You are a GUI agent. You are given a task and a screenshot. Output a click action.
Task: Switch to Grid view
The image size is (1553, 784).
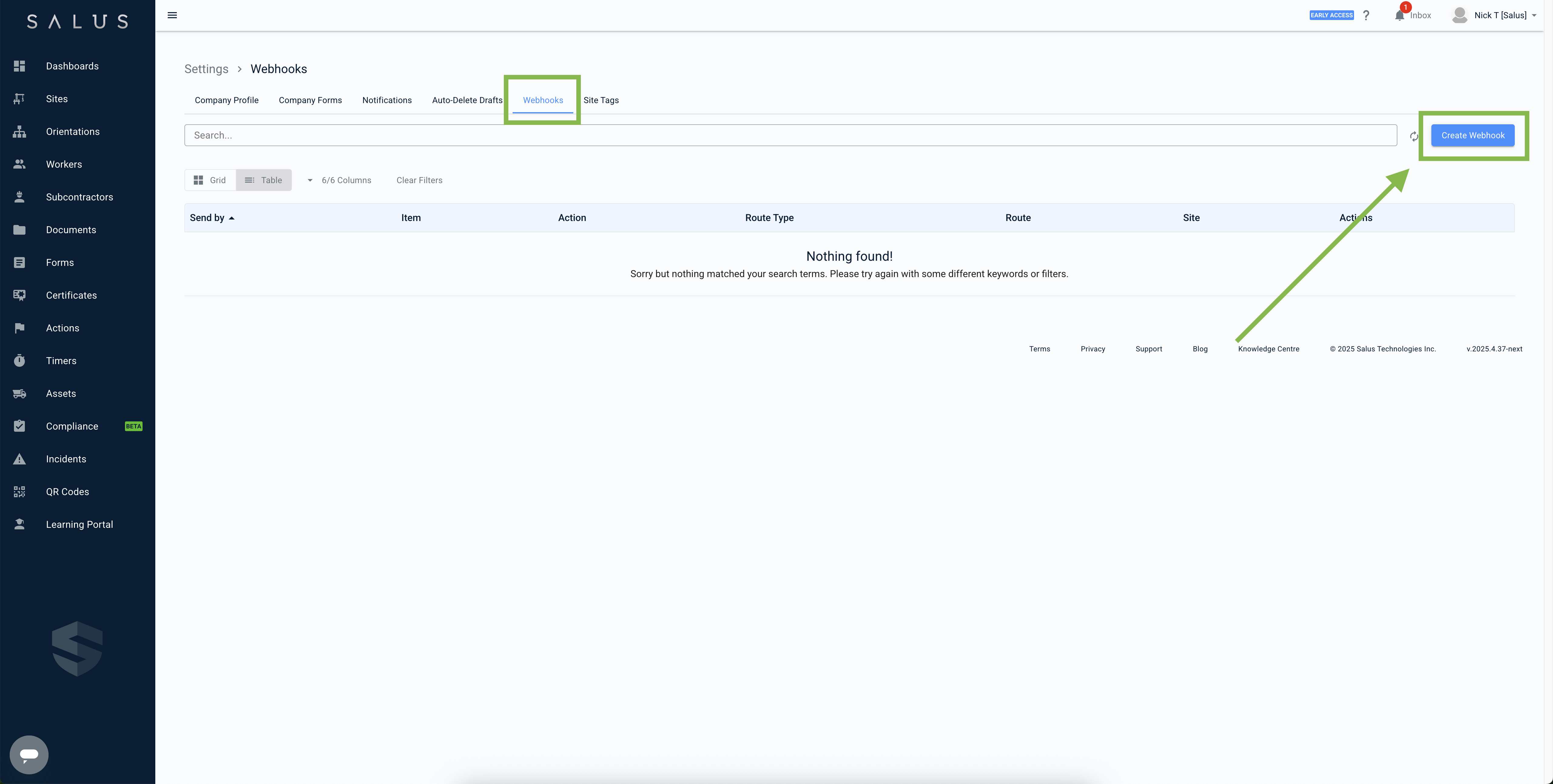click(x=210, y=180)
